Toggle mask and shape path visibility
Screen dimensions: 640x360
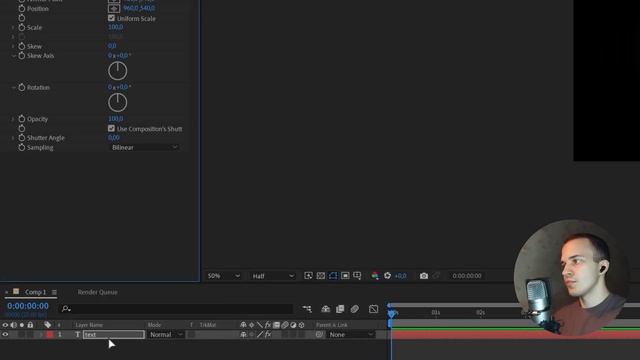(333, 276)
